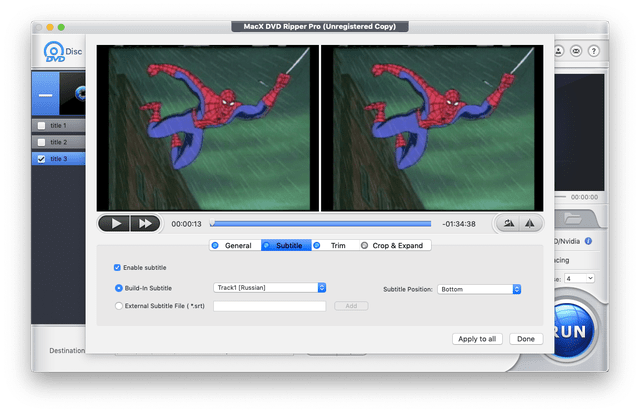Click the DVD Disc icon

52,52
